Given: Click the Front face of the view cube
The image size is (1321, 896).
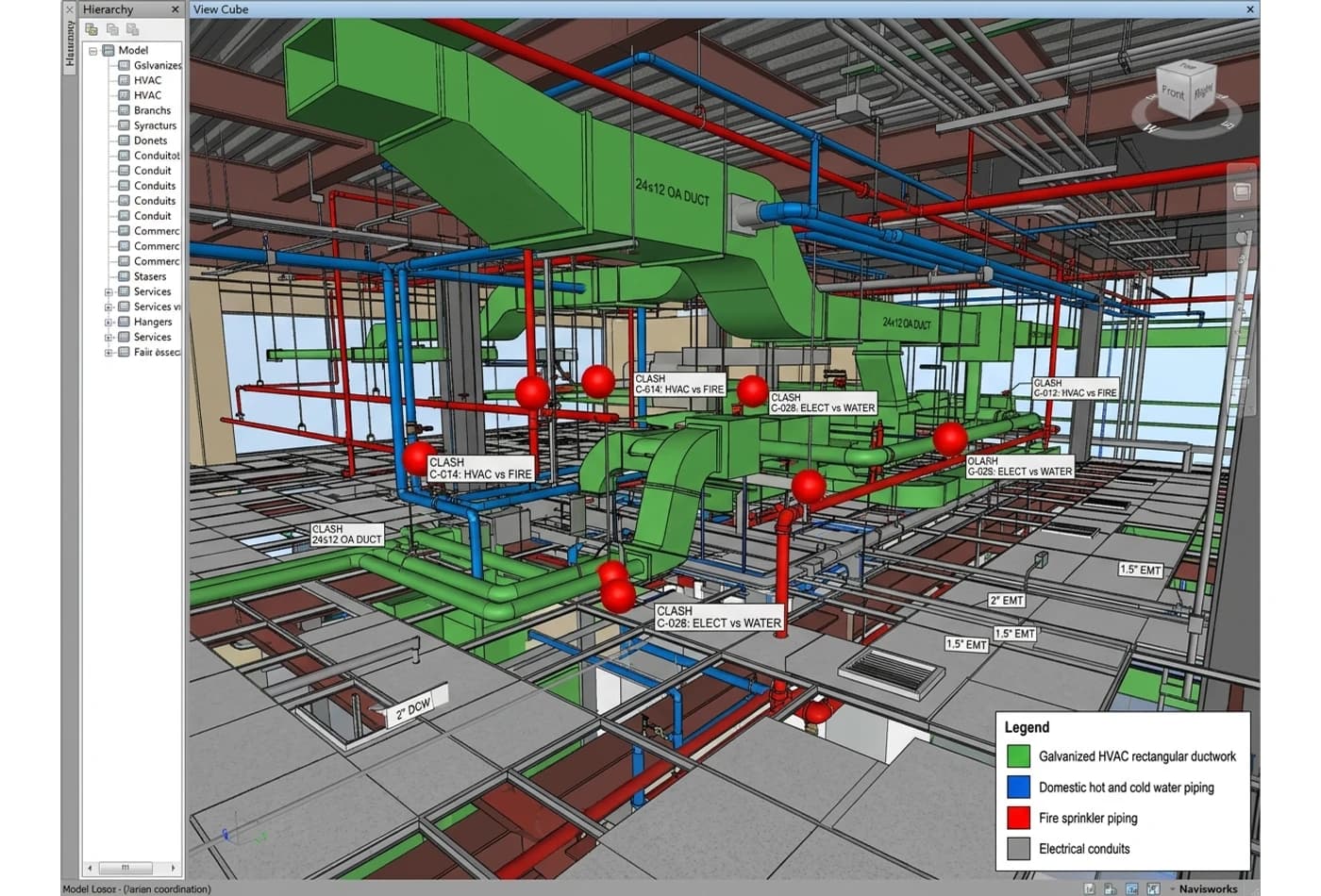Looking at the screenshot, I should coord(1173,92).
